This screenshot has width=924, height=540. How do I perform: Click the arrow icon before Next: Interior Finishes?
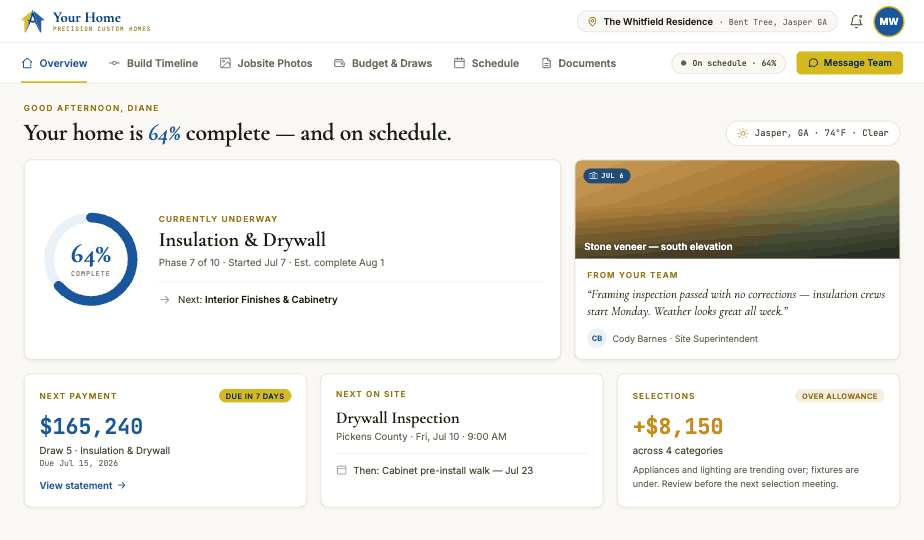coord(165,299)
